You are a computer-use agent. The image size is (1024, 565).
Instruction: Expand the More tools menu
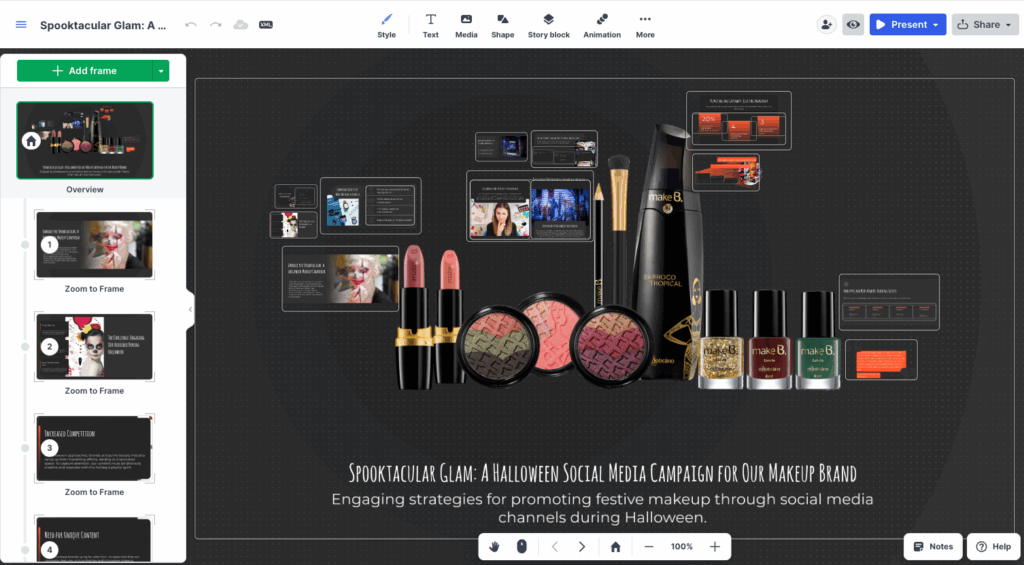tap(645, 25)
